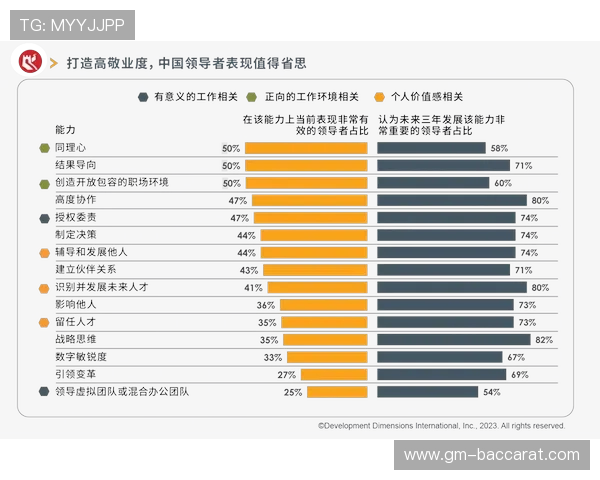Click the orange chevron arrow beside the title
Viewport: 600px width, 480px height.
pyautogui.click(x=54, y=63)
